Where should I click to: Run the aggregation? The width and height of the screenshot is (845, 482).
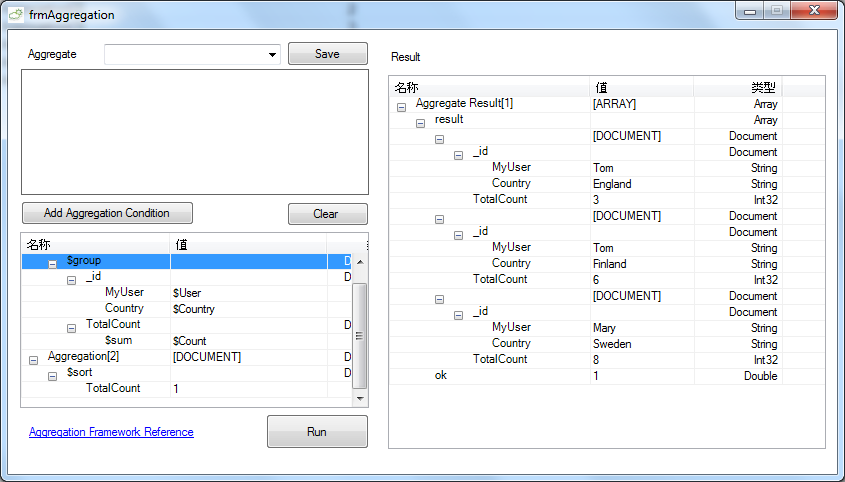pos(317,432)
